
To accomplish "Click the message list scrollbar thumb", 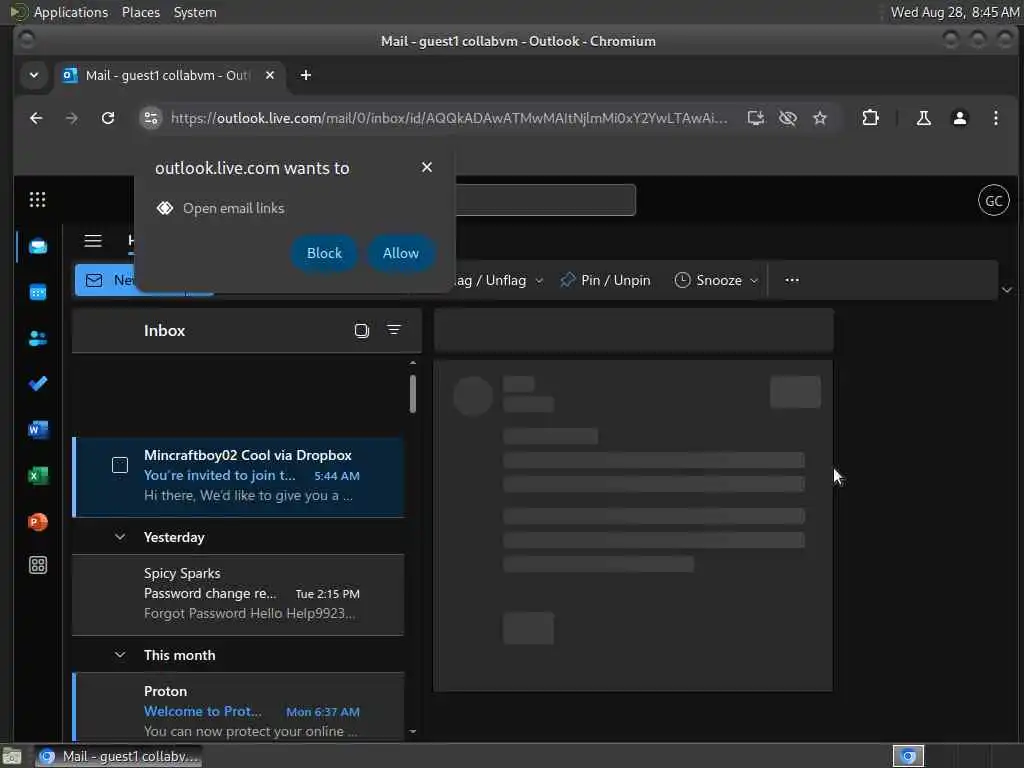I will (413, 393).
